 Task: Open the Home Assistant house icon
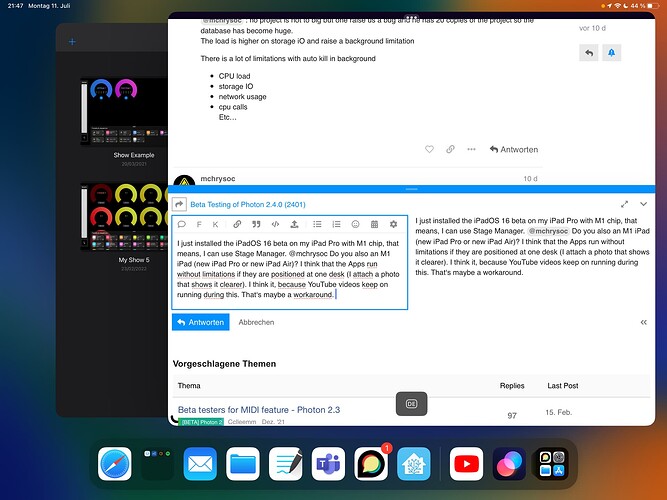(x=413, y=463)
